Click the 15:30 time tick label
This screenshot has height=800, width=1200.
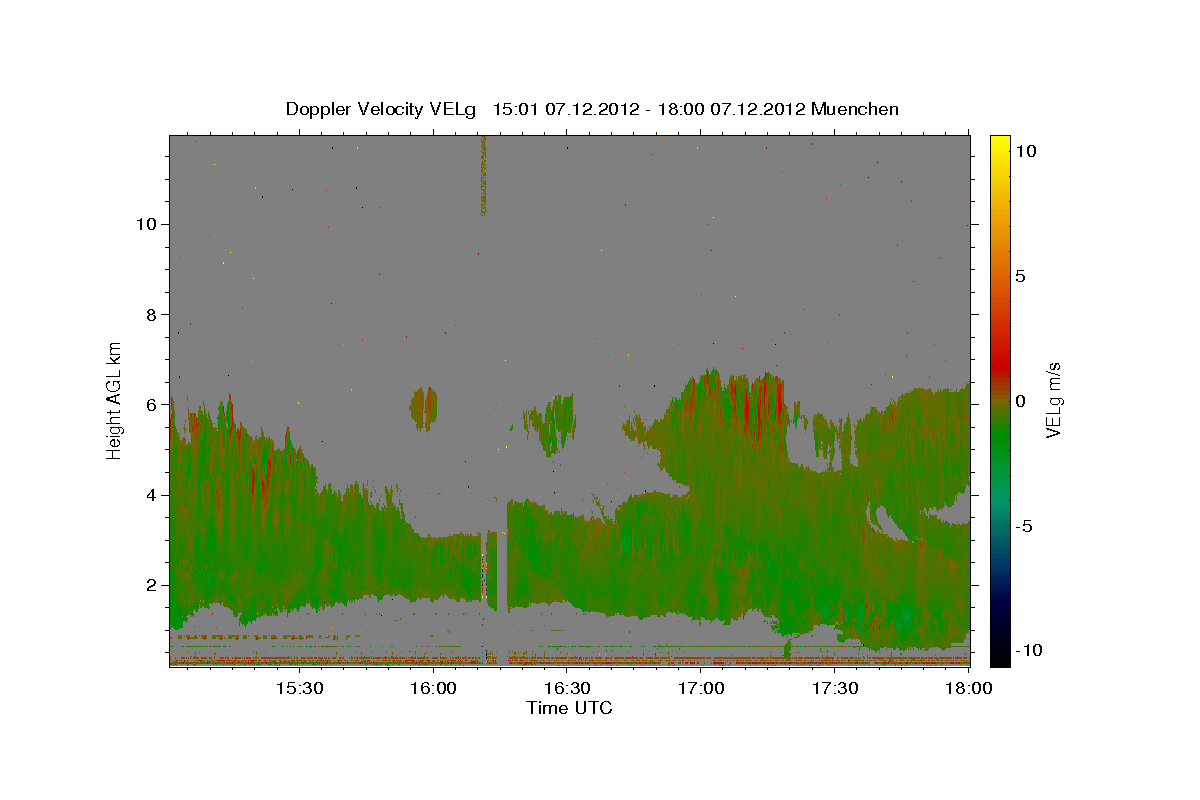pos(298,689)
